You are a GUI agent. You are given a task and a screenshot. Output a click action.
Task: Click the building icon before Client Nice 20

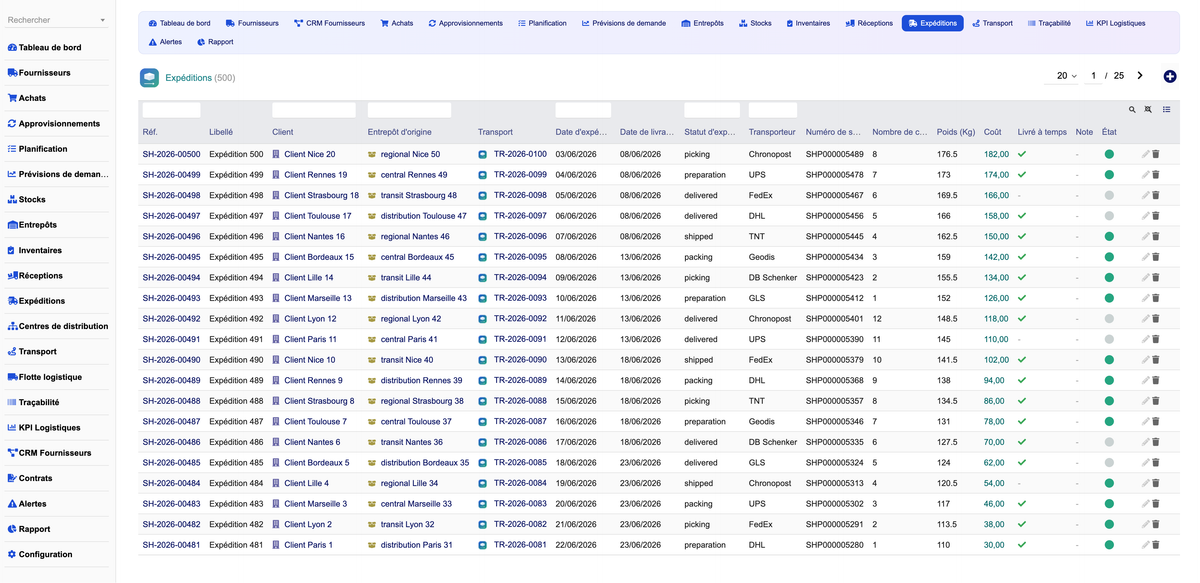coord(276,154)
